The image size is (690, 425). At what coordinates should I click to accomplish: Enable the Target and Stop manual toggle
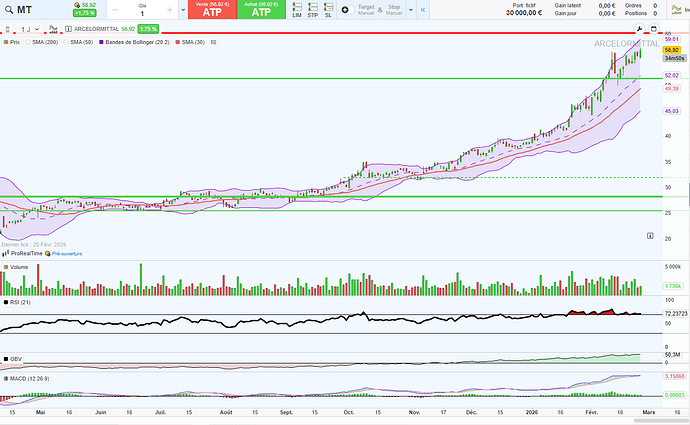tap(345, 10)
